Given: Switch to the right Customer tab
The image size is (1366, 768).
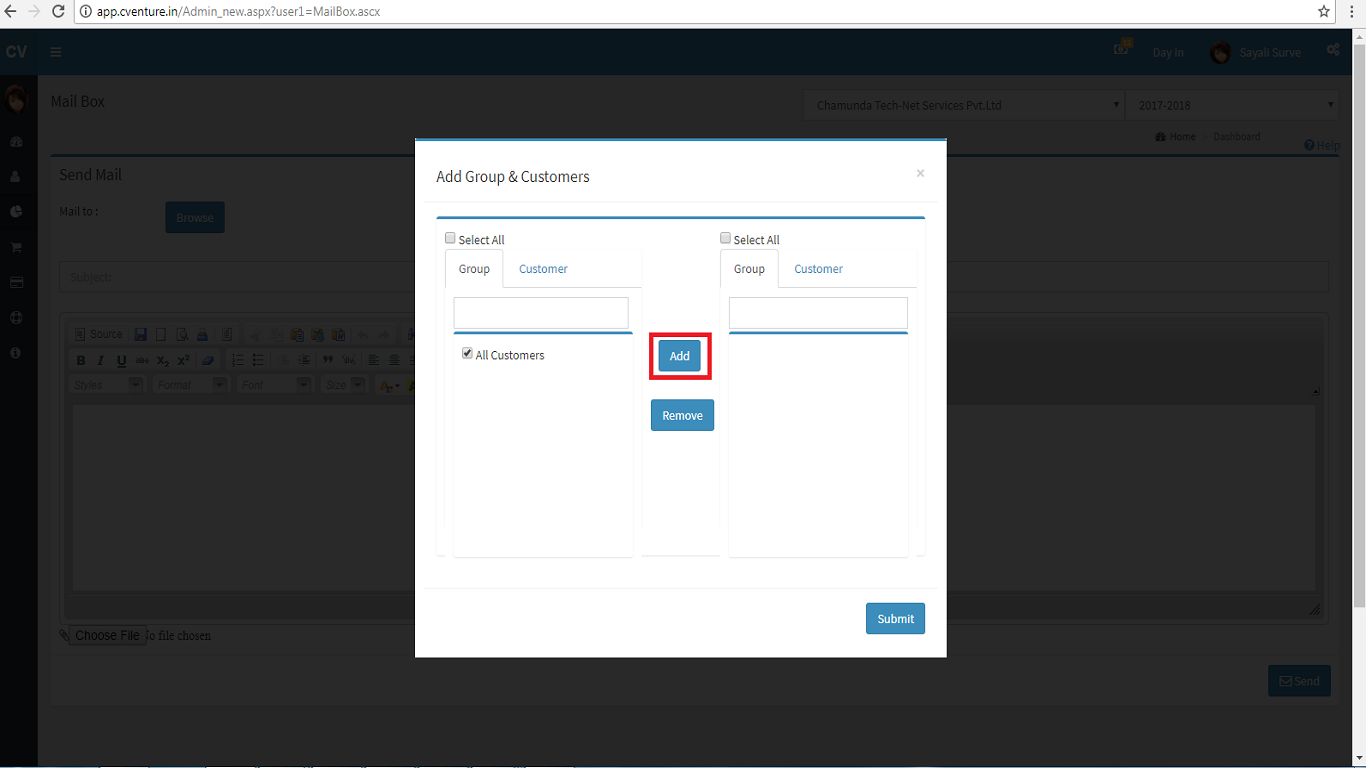Looking at the screenshot, I should point(818,269).
